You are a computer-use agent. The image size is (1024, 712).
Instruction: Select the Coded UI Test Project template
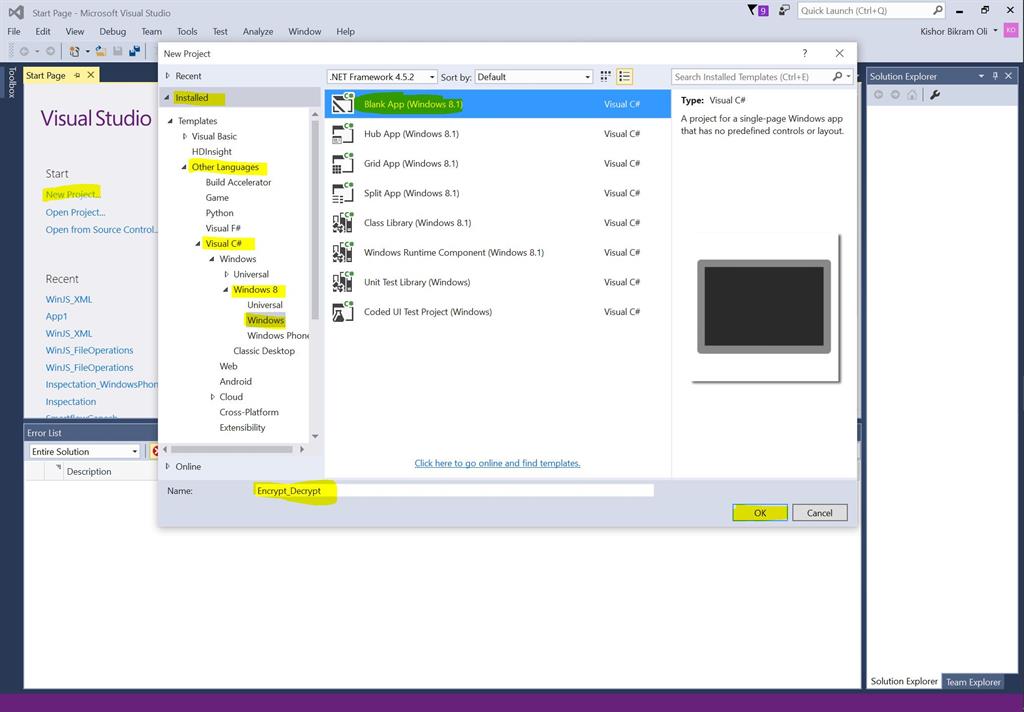497,312
